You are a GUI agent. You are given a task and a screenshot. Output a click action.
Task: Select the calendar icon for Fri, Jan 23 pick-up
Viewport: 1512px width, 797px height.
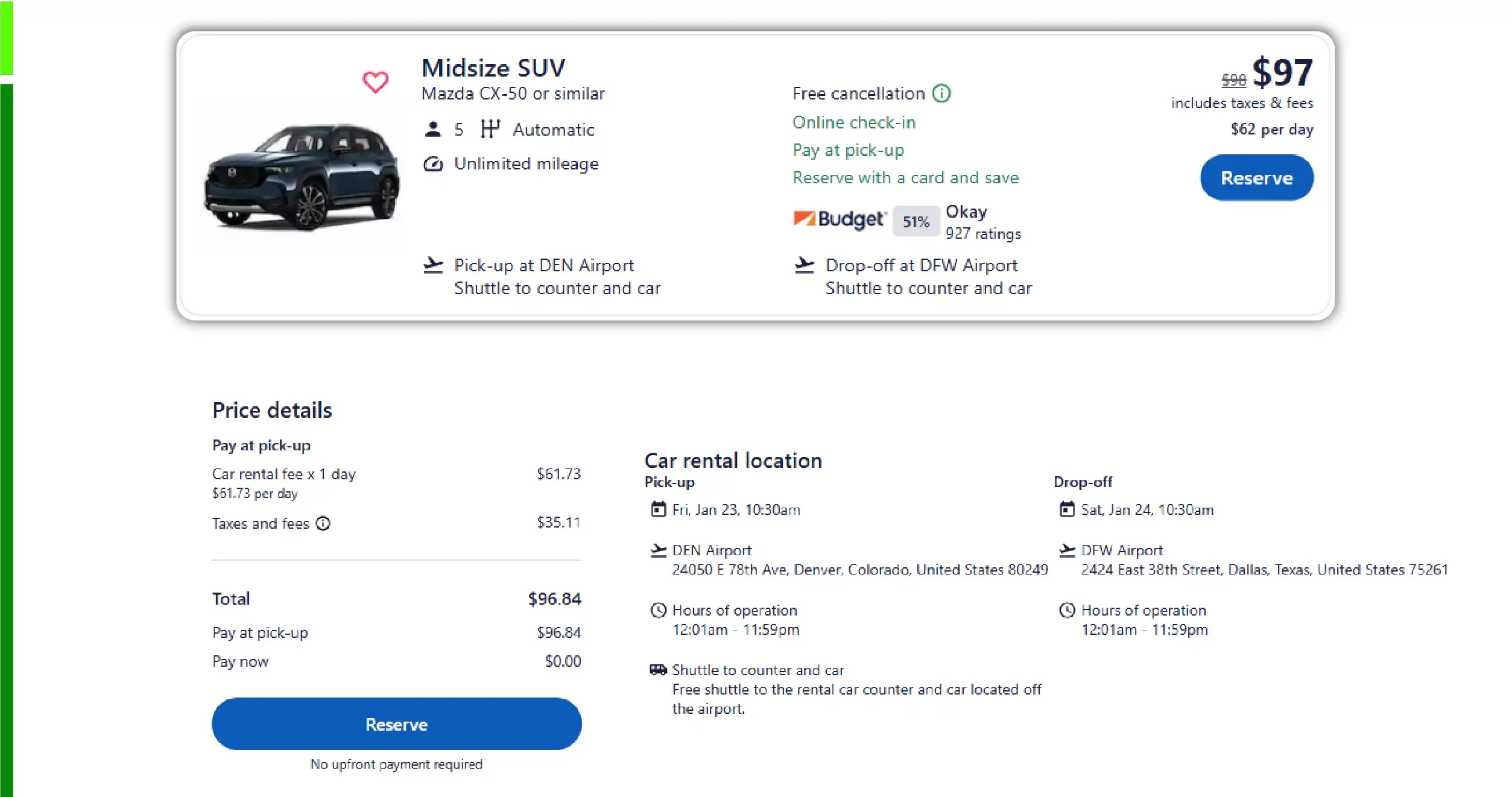coord(657,509)
